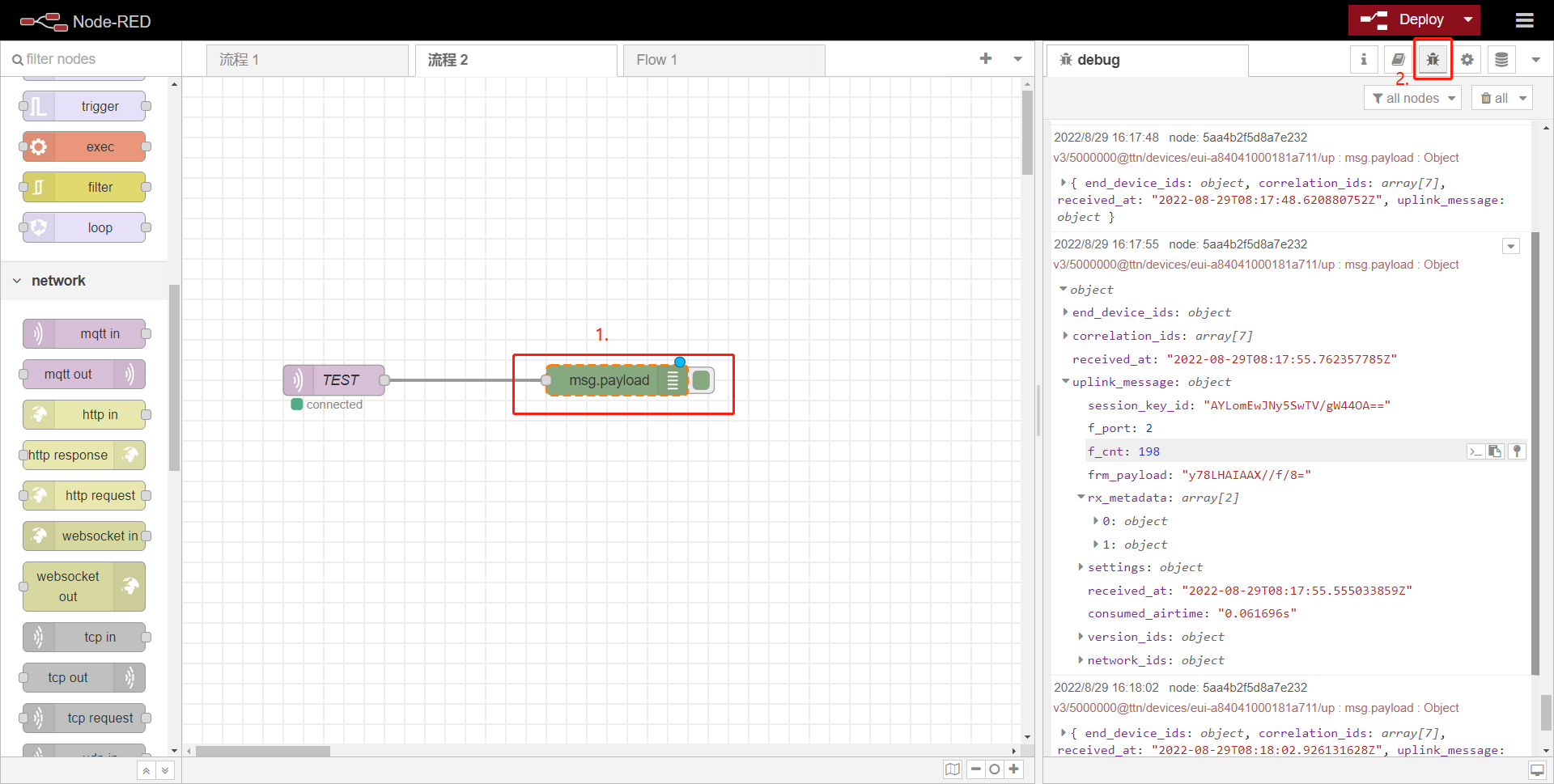
Task: Collapse the rx_metadata array
Action: [1081, 498]
